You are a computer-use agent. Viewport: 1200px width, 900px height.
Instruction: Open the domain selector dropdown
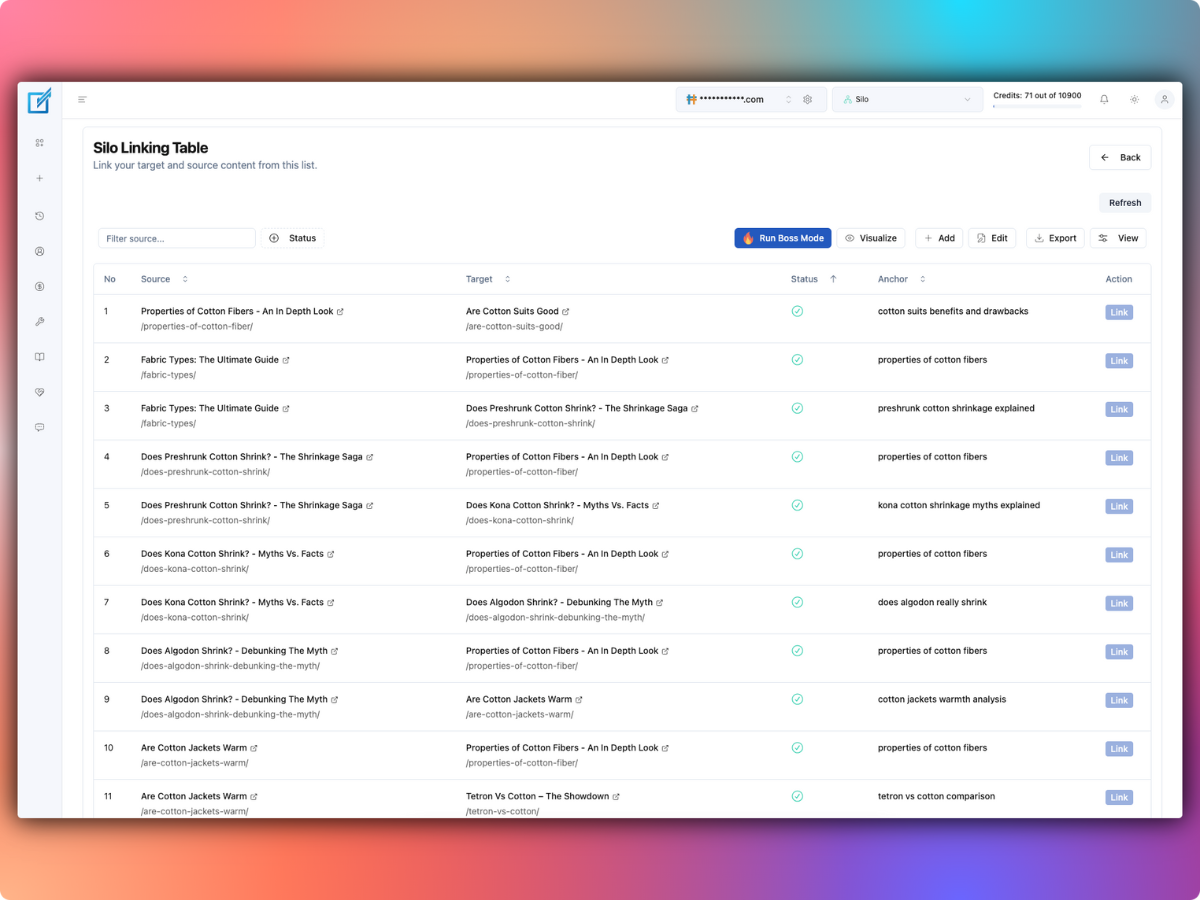point(751,99)
